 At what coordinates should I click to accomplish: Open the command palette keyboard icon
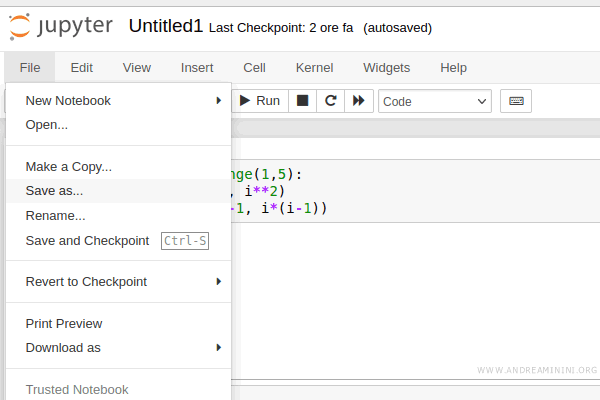(x=516, y=101)
